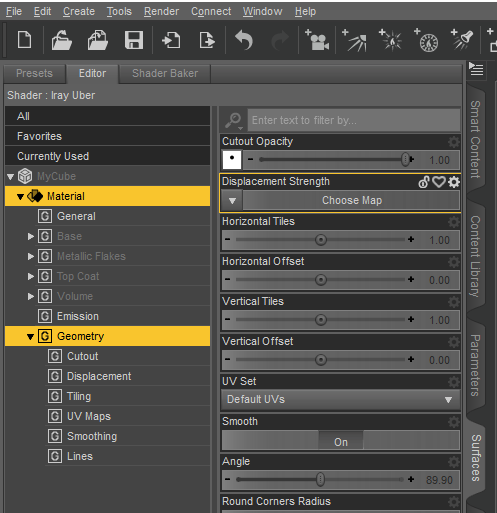The height and width of the screenshot is (513, 497).
Task: Click the Cutout Opacity slider handle
Action: 405,160
